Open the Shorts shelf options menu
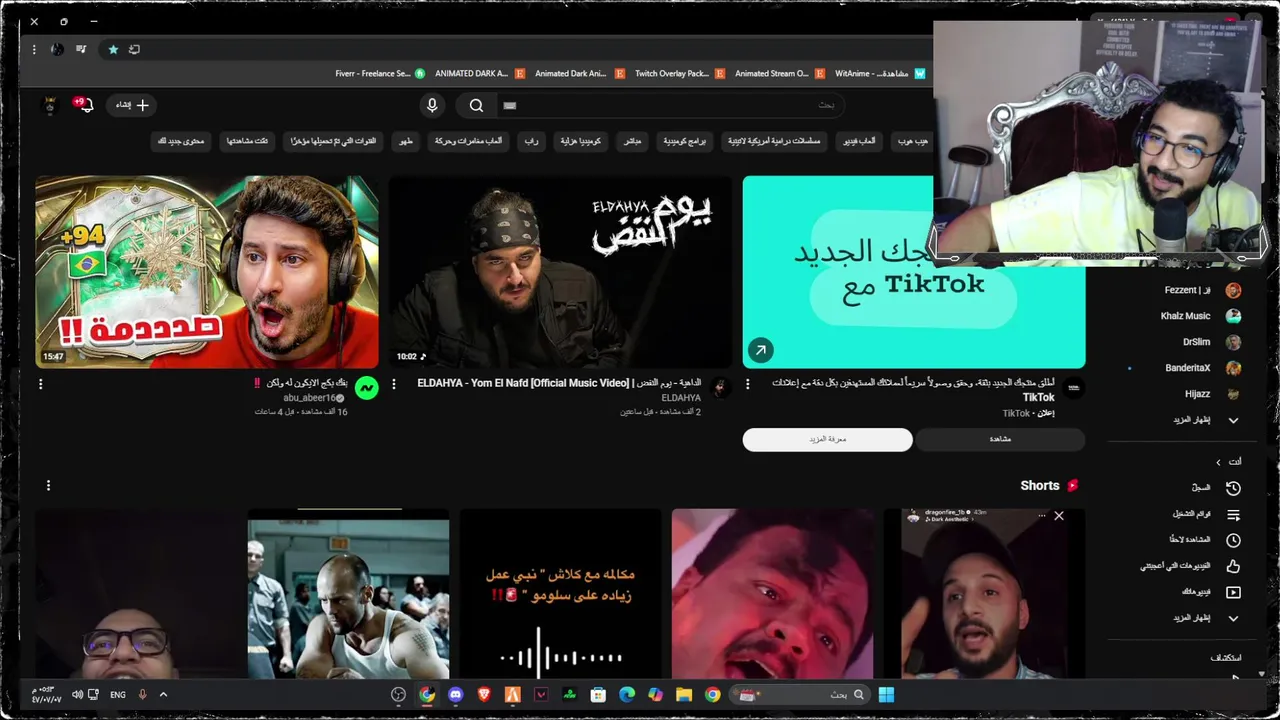1280x720 pixels. 48,486
